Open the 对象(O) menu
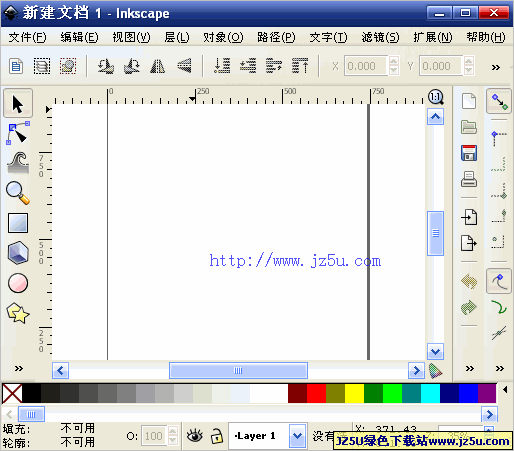This screenshot has height=451, width=514. [223, 37]
